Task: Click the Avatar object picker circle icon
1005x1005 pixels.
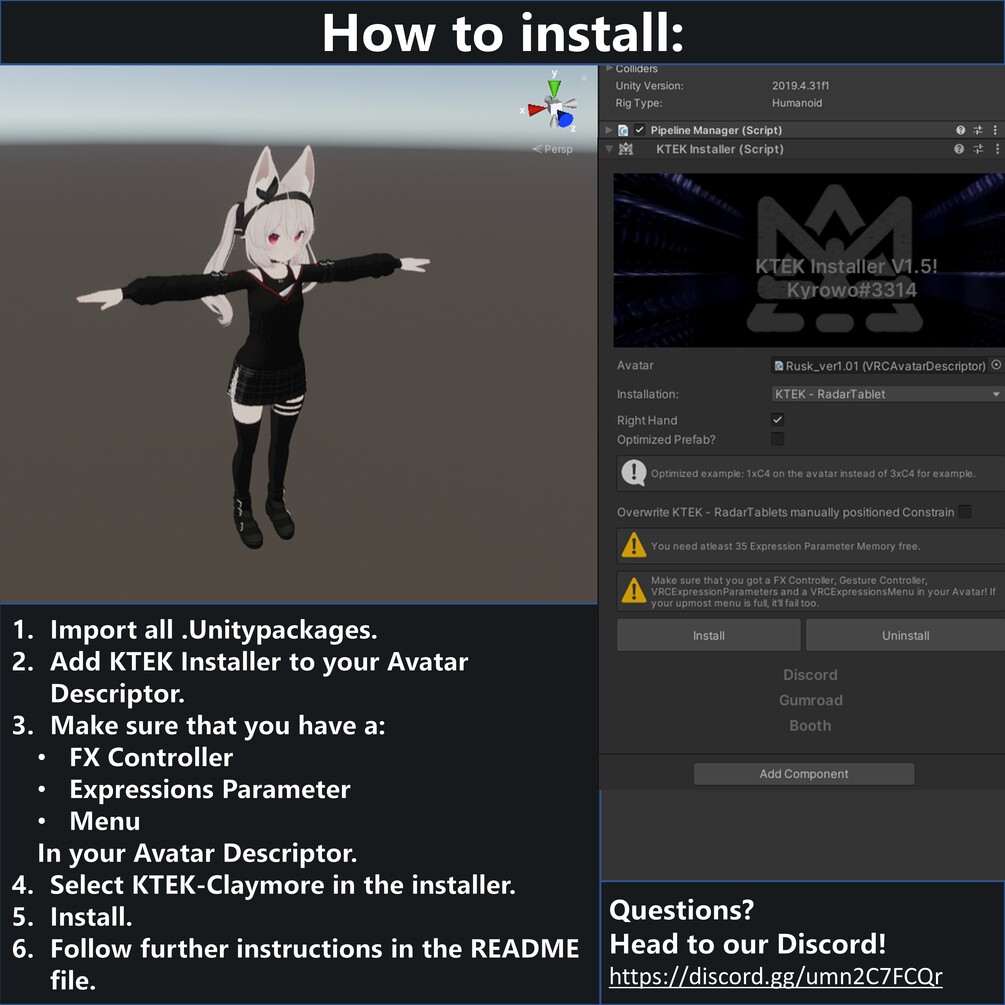Action: 996,365
